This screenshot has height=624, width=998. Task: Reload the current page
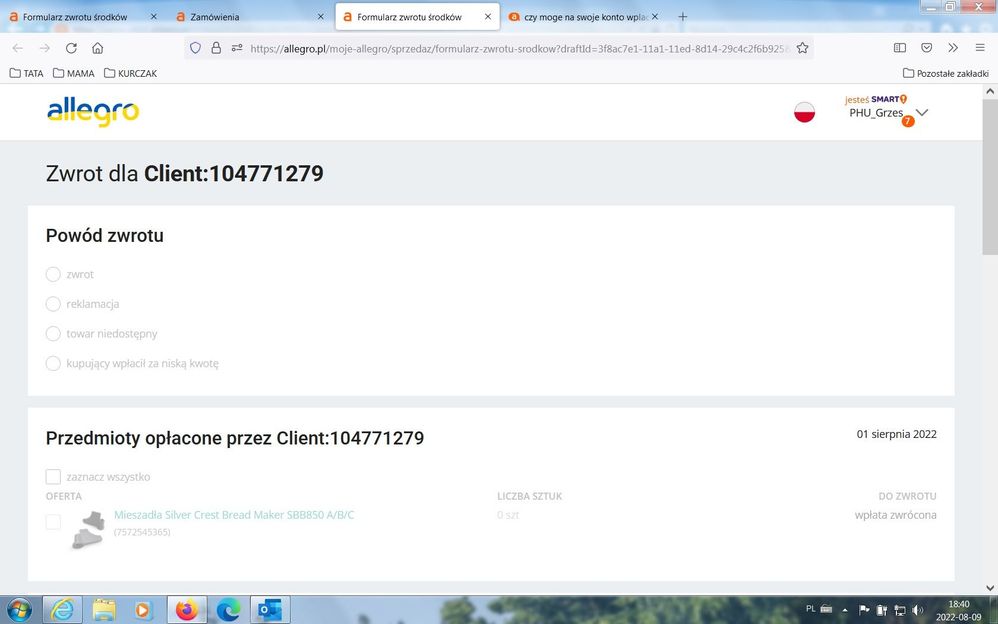(x=71, y=48)
